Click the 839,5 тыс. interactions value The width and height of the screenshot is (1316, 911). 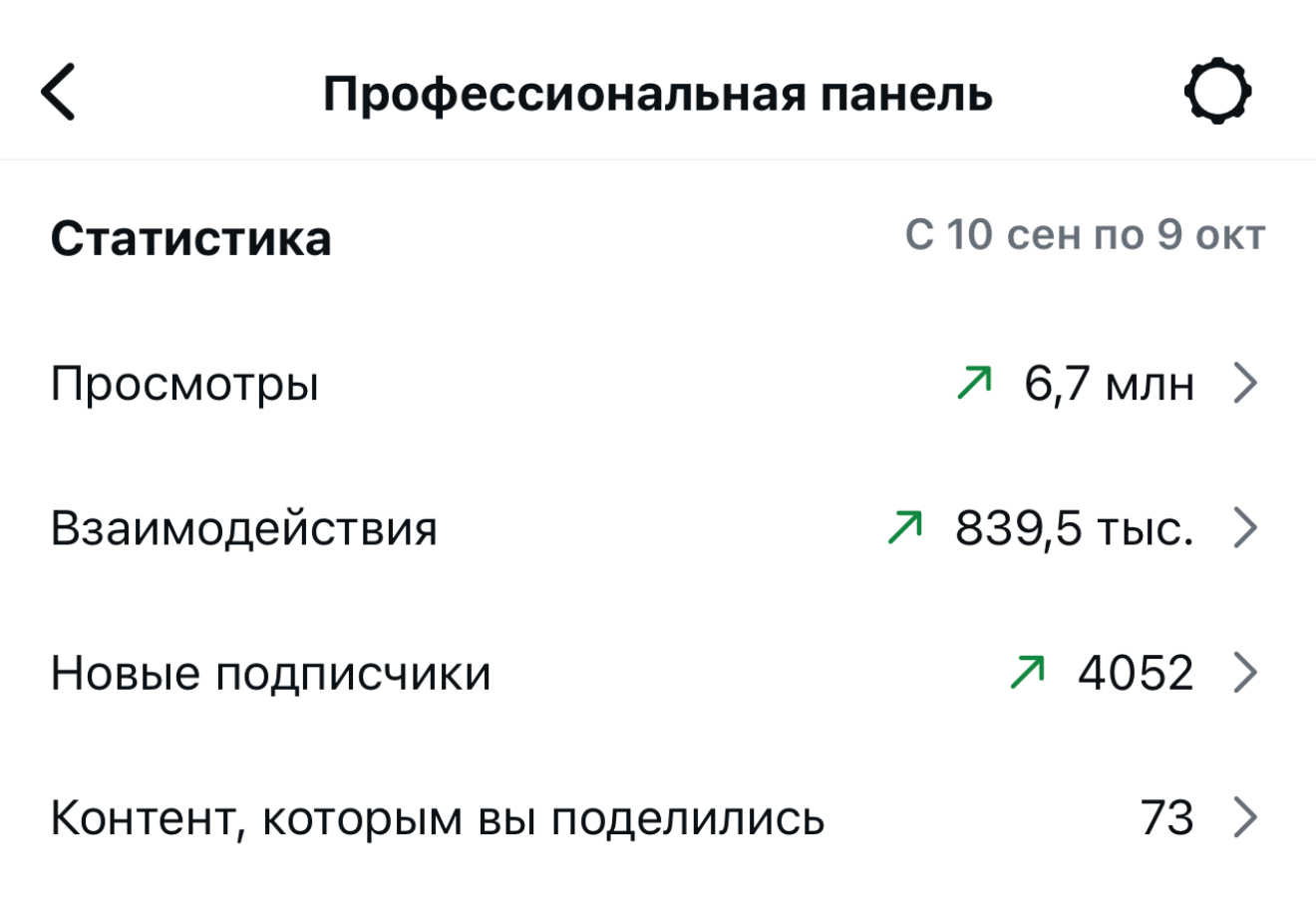(x=1074, y=528)
